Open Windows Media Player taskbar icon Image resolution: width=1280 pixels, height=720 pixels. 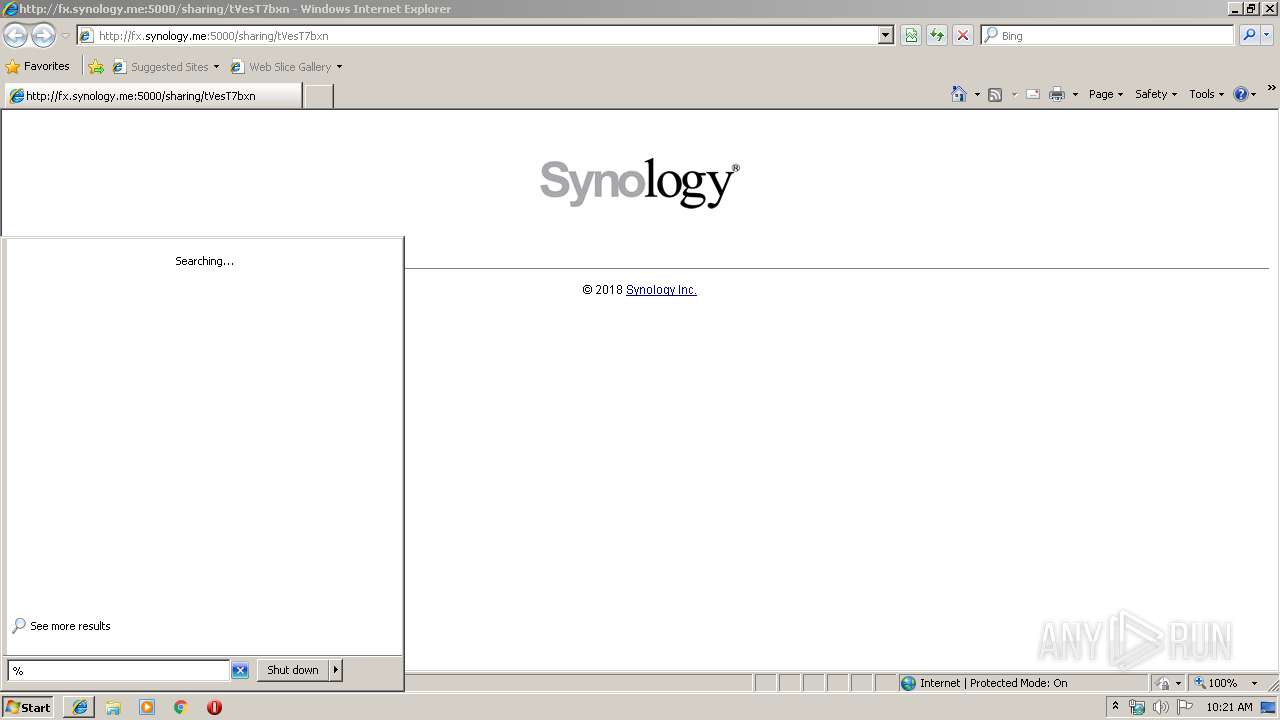coord(147,707)
